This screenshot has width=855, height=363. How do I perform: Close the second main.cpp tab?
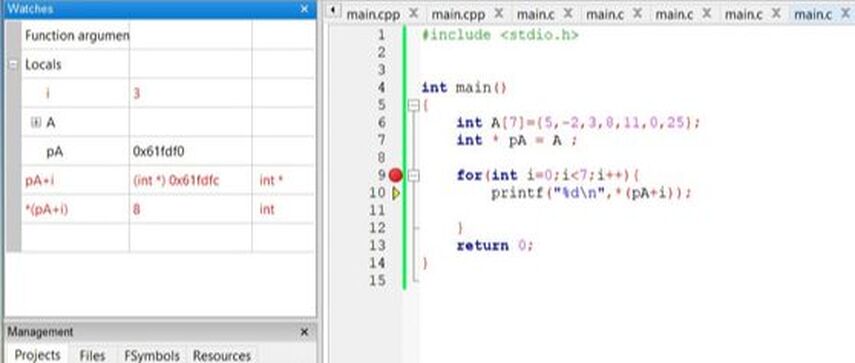point(498,14)
